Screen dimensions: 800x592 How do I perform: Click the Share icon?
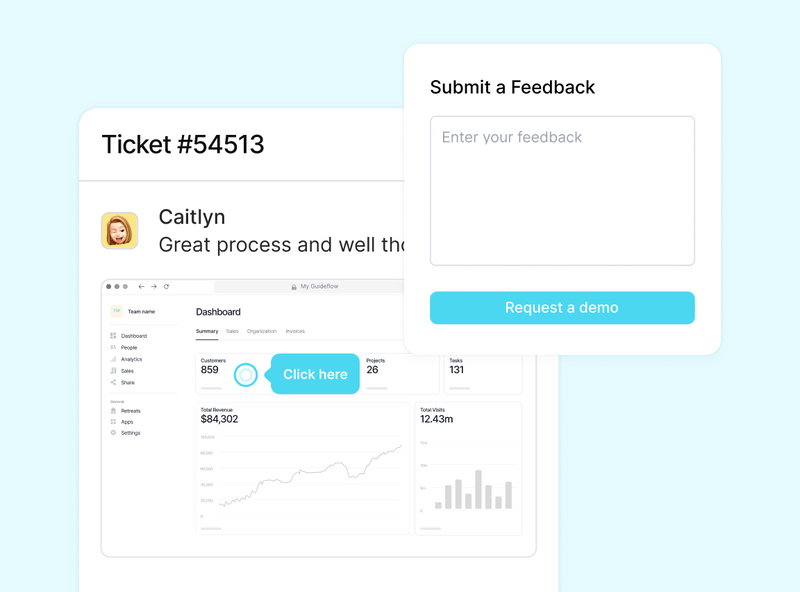pos(113,382)
